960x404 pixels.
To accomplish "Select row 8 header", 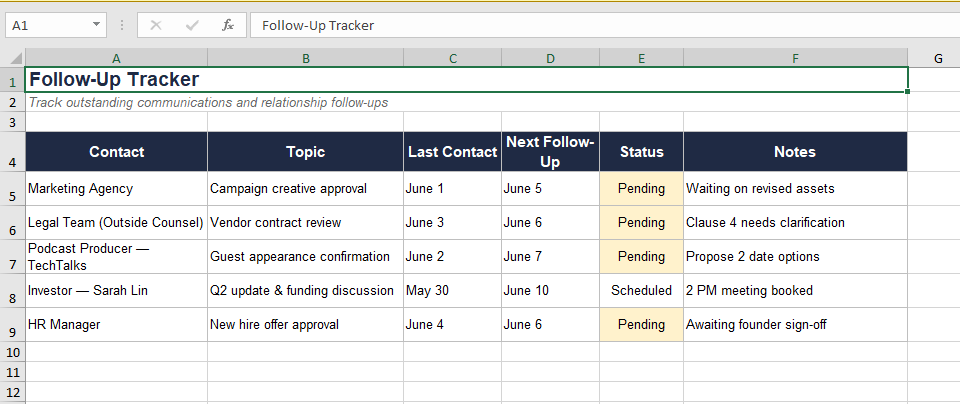I will (x=13, y=291).
